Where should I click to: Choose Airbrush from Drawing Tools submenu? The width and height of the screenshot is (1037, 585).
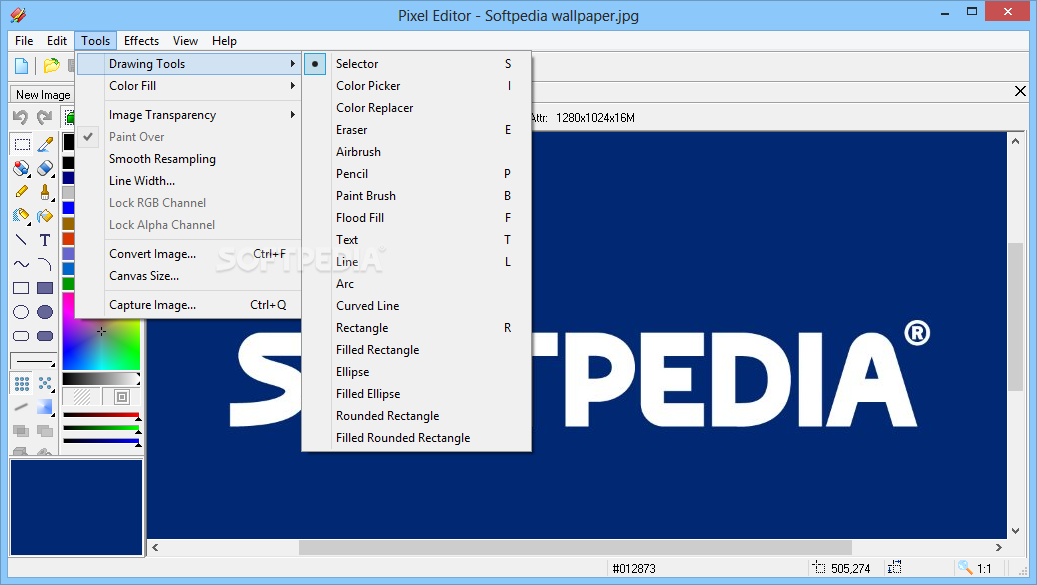pos(417,152)
